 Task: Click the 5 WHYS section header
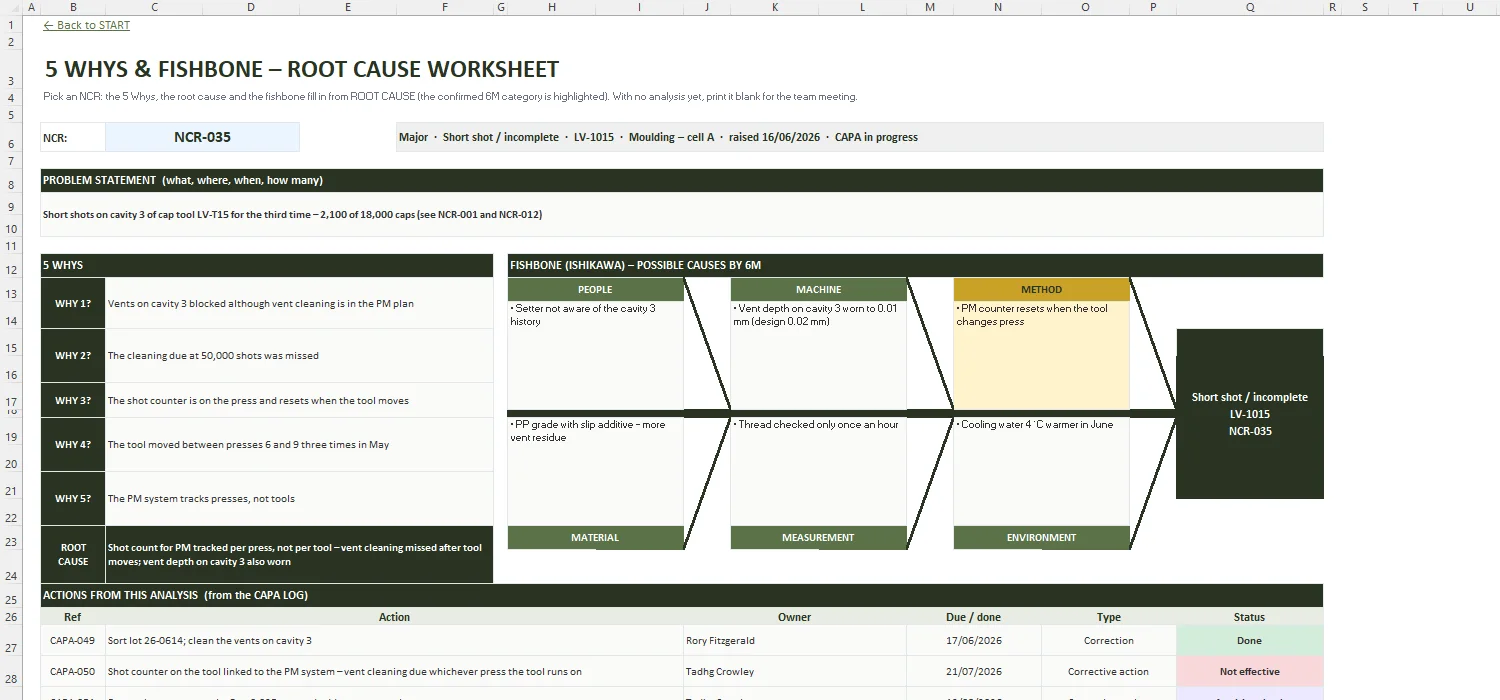coord(267,265)
